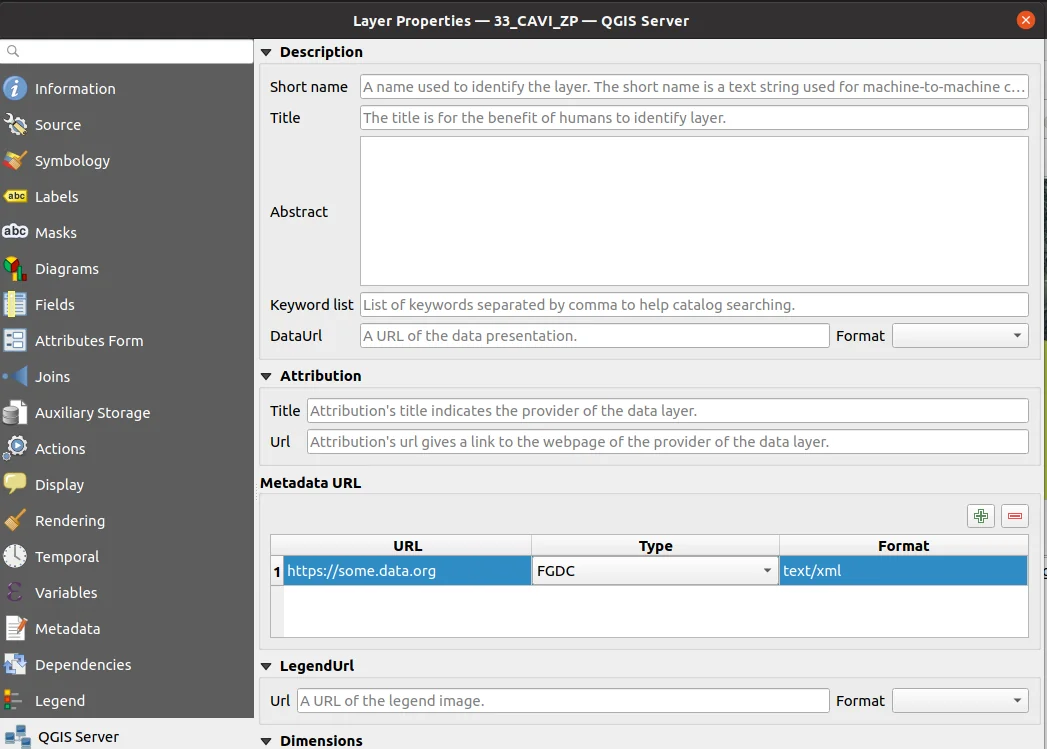1047x749 pixels.
Task: Click the Keyword list text field
Action: coord(693,304)
